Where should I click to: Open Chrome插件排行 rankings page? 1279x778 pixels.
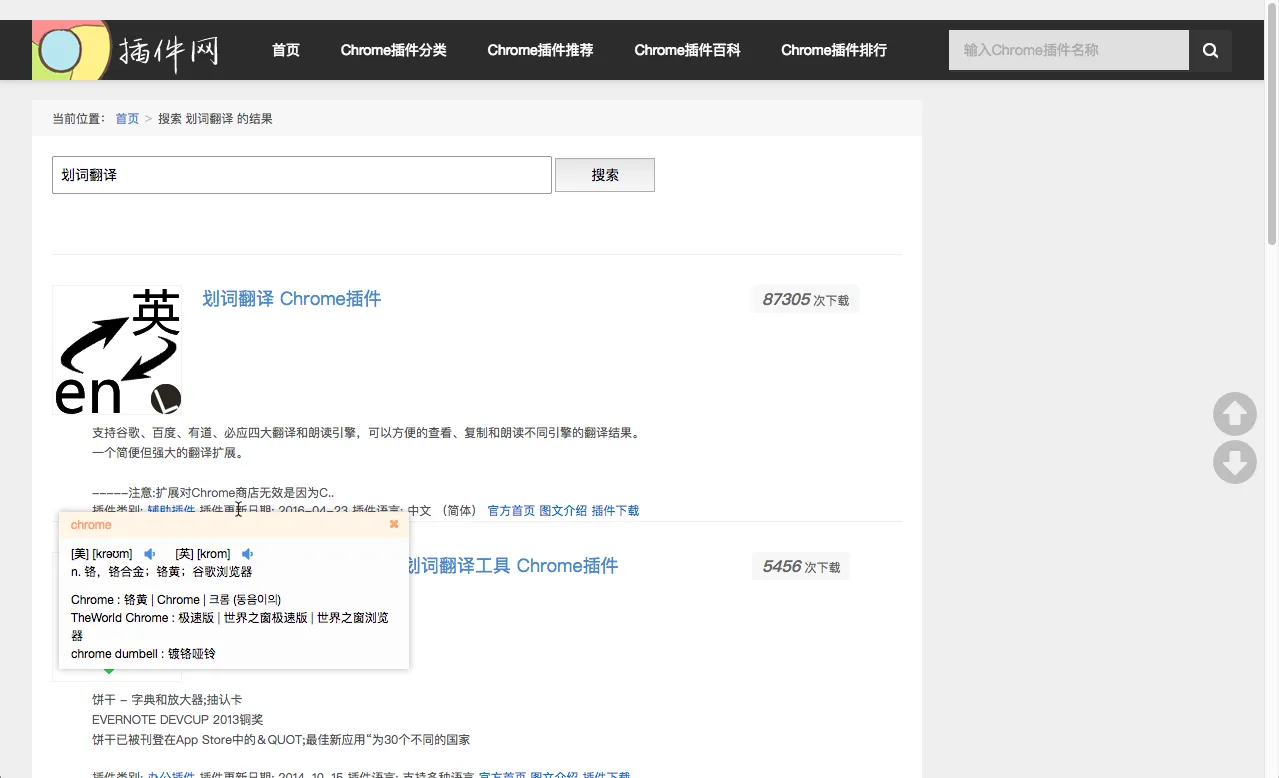833,50
